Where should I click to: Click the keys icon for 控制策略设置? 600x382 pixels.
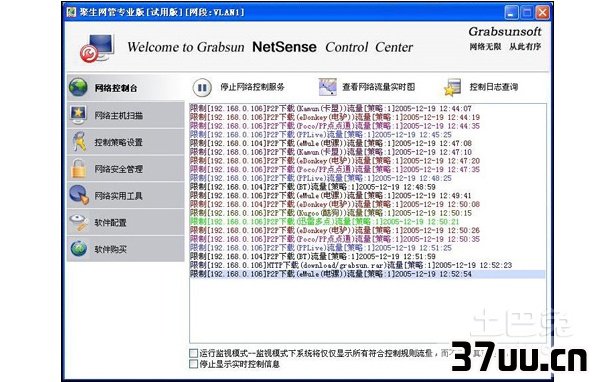coord(79,142)
